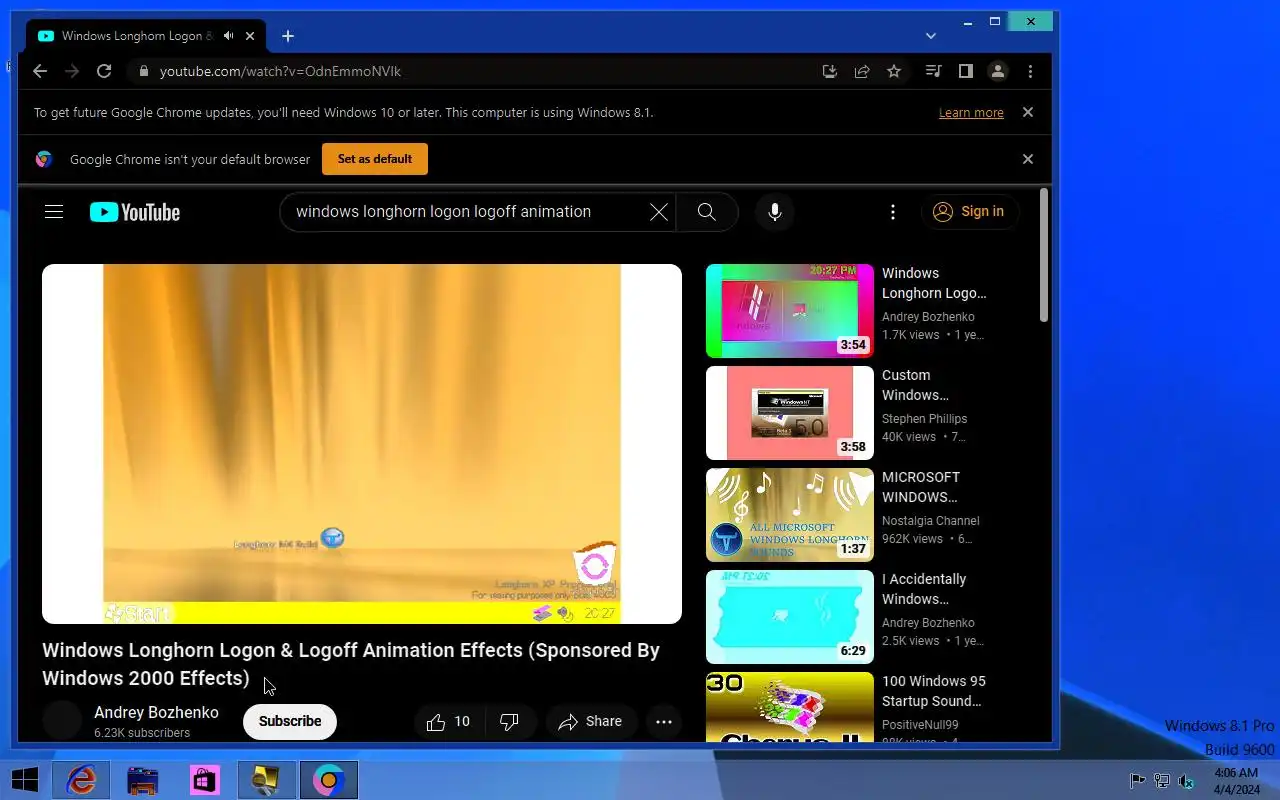Dislike the video
The width and height of the screenshot is (1280, 800).
(510, 721)
